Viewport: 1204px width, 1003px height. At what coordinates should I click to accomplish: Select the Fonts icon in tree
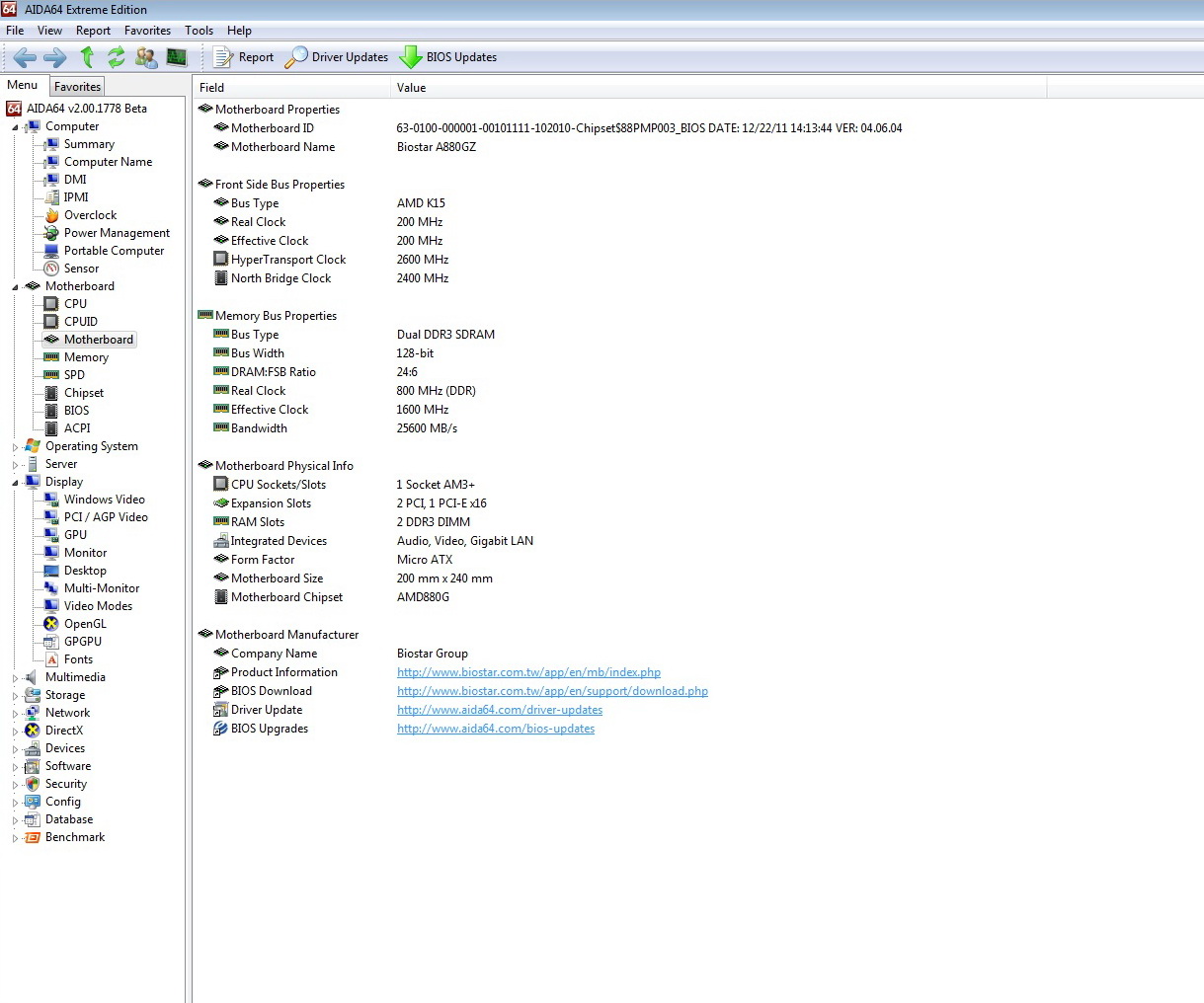click(x=51, y=659)
